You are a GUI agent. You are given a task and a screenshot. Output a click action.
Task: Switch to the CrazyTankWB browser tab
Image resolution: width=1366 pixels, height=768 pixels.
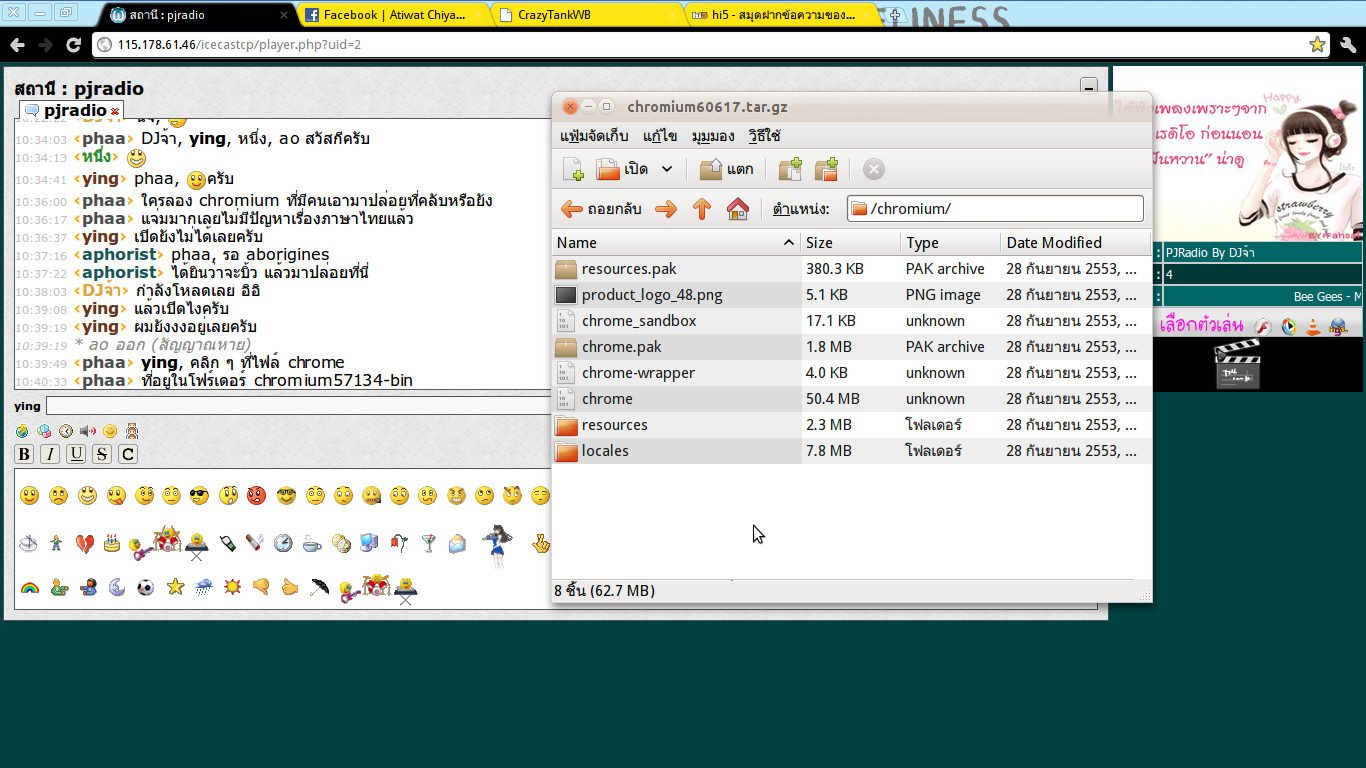click(588, 15)
